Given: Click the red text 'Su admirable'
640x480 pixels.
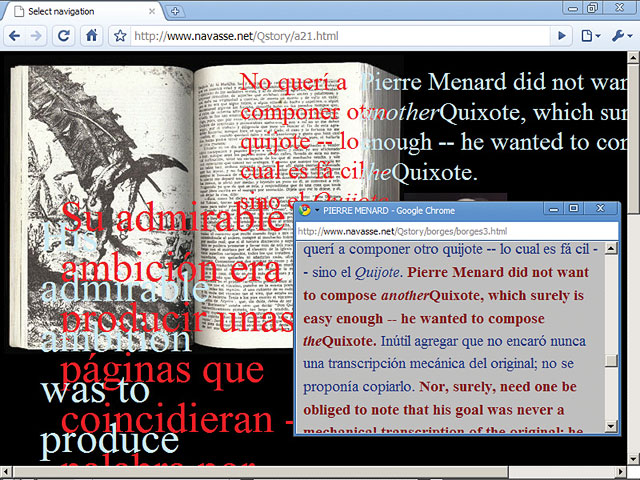Looking at the screenshot, I should click(173, 217).
